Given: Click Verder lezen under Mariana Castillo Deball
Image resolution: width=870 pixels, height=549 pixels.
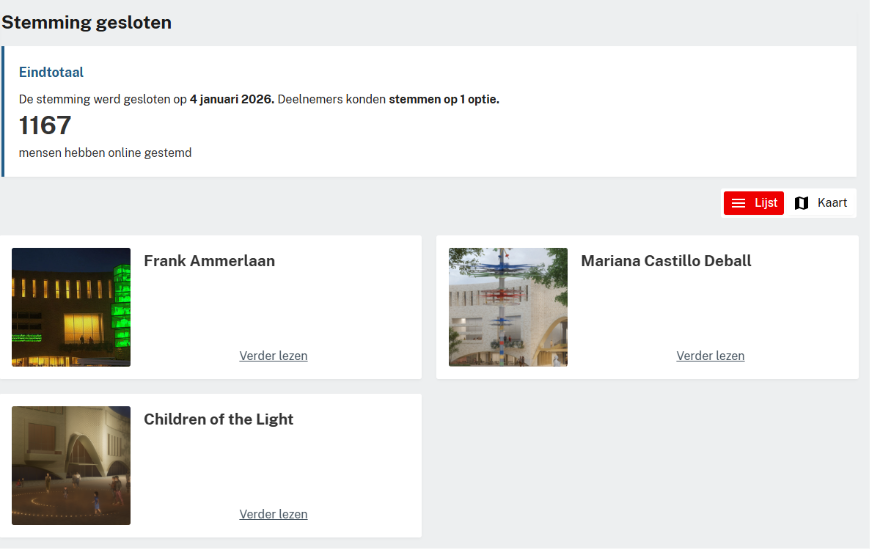Looking at the screenshot, I should [710, 356].
